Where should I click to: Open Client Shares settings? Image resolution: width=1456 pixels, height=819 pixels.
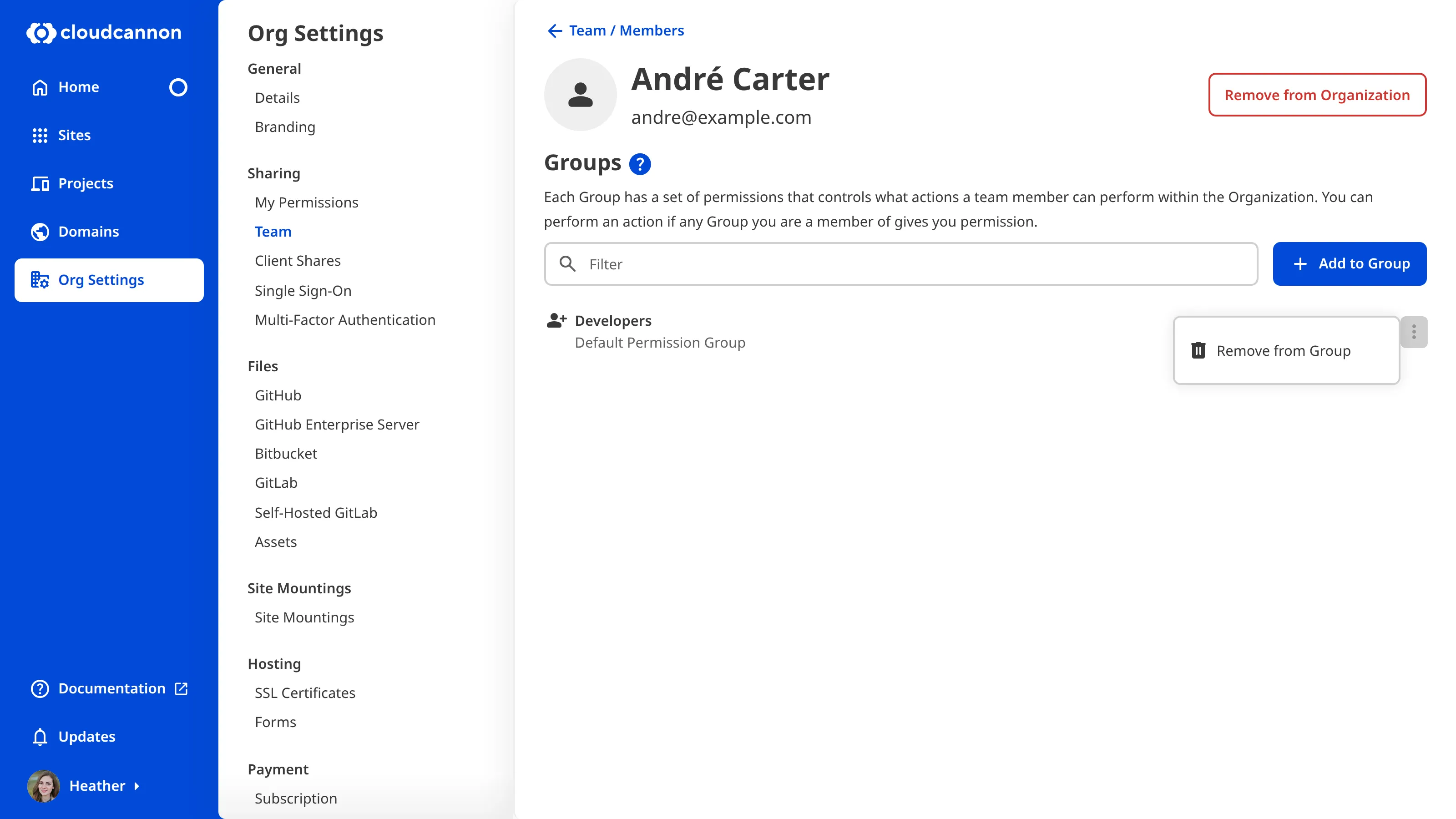pyautogui.click(x=297, y=261)
